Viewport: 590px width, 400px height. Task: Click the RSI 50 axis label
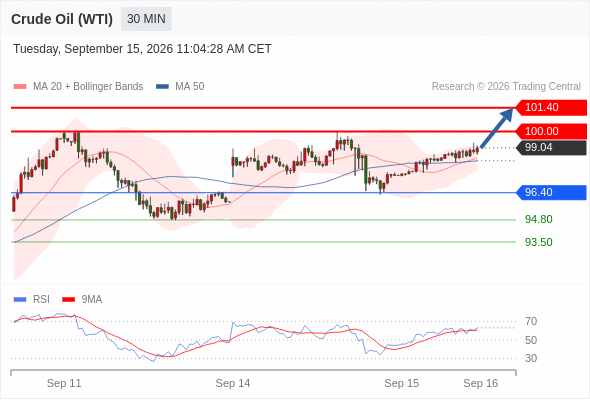(531, 340)
